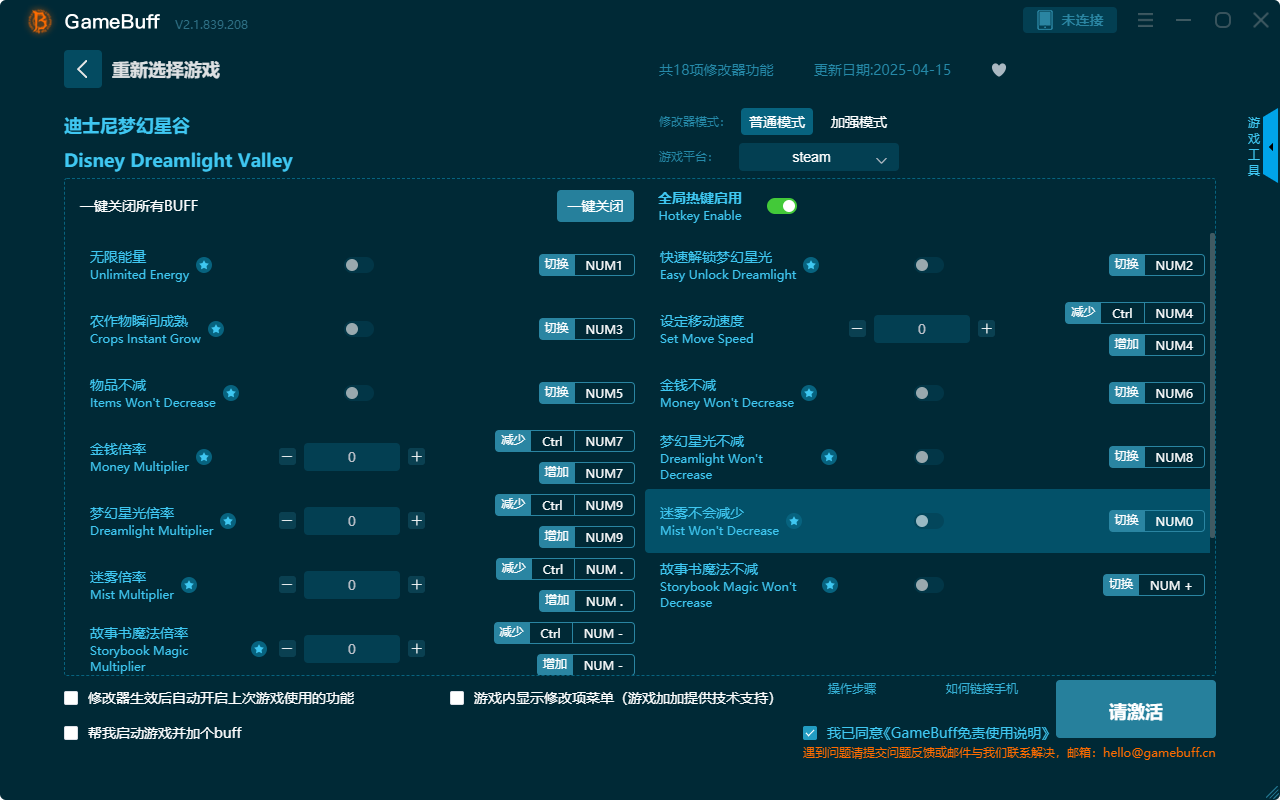Click the Mist Multiplier value field
The width and height of the screenshot is (1280, 800).
(x=352, y=585)
